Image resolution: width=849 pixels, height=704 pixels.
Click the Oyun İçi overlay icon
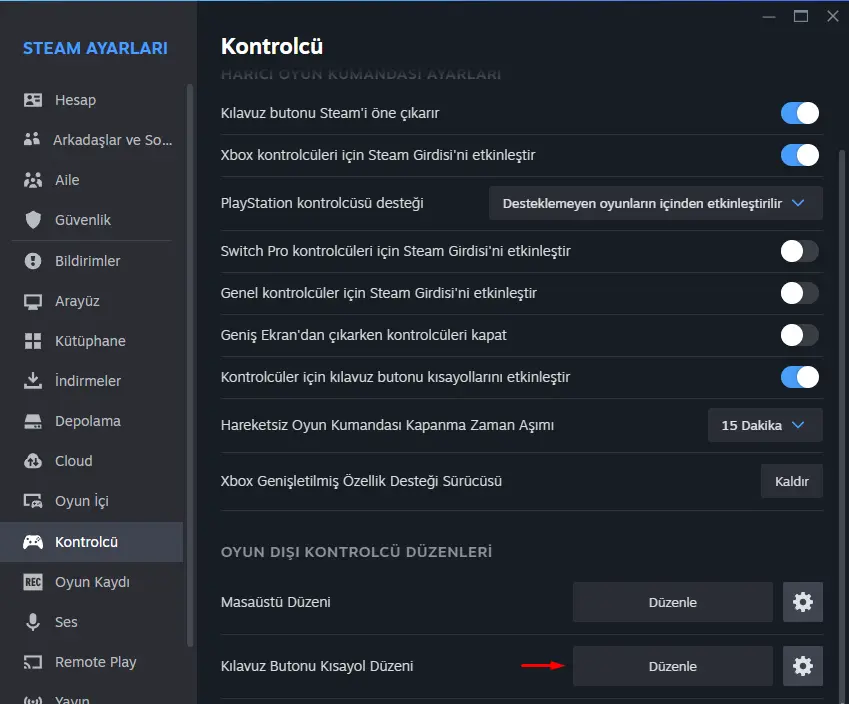[33, 501]
